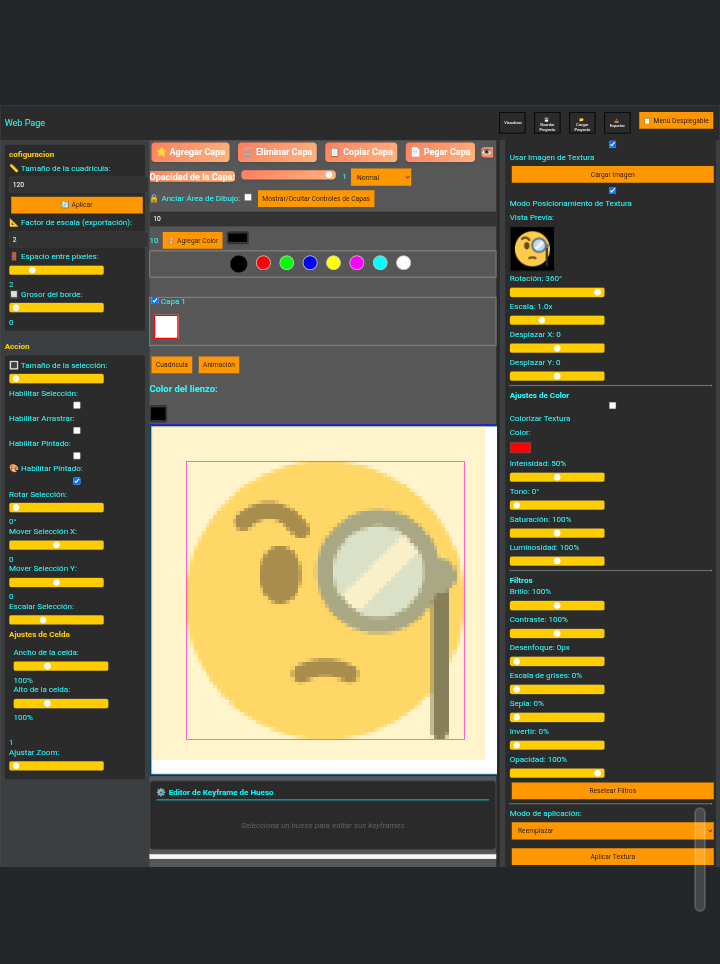Click the Intensidad slider

557,477
